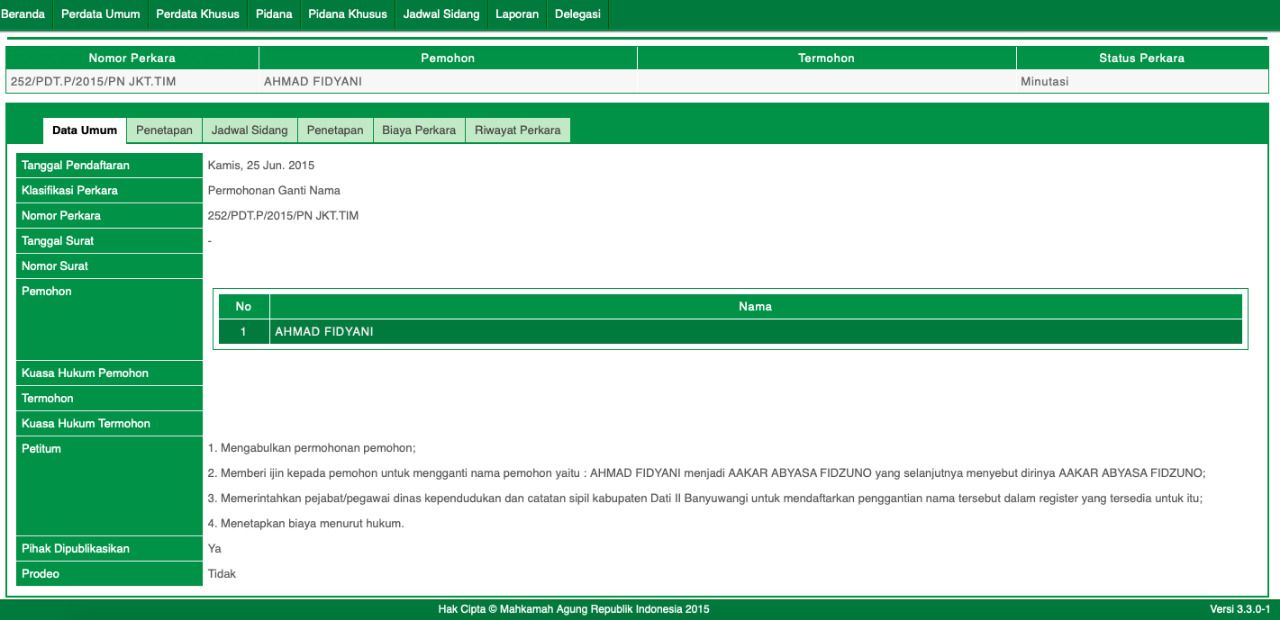Open the Pidana menu
The width and height of the screenshot is (1280, 620).
[x=274, y=14]
